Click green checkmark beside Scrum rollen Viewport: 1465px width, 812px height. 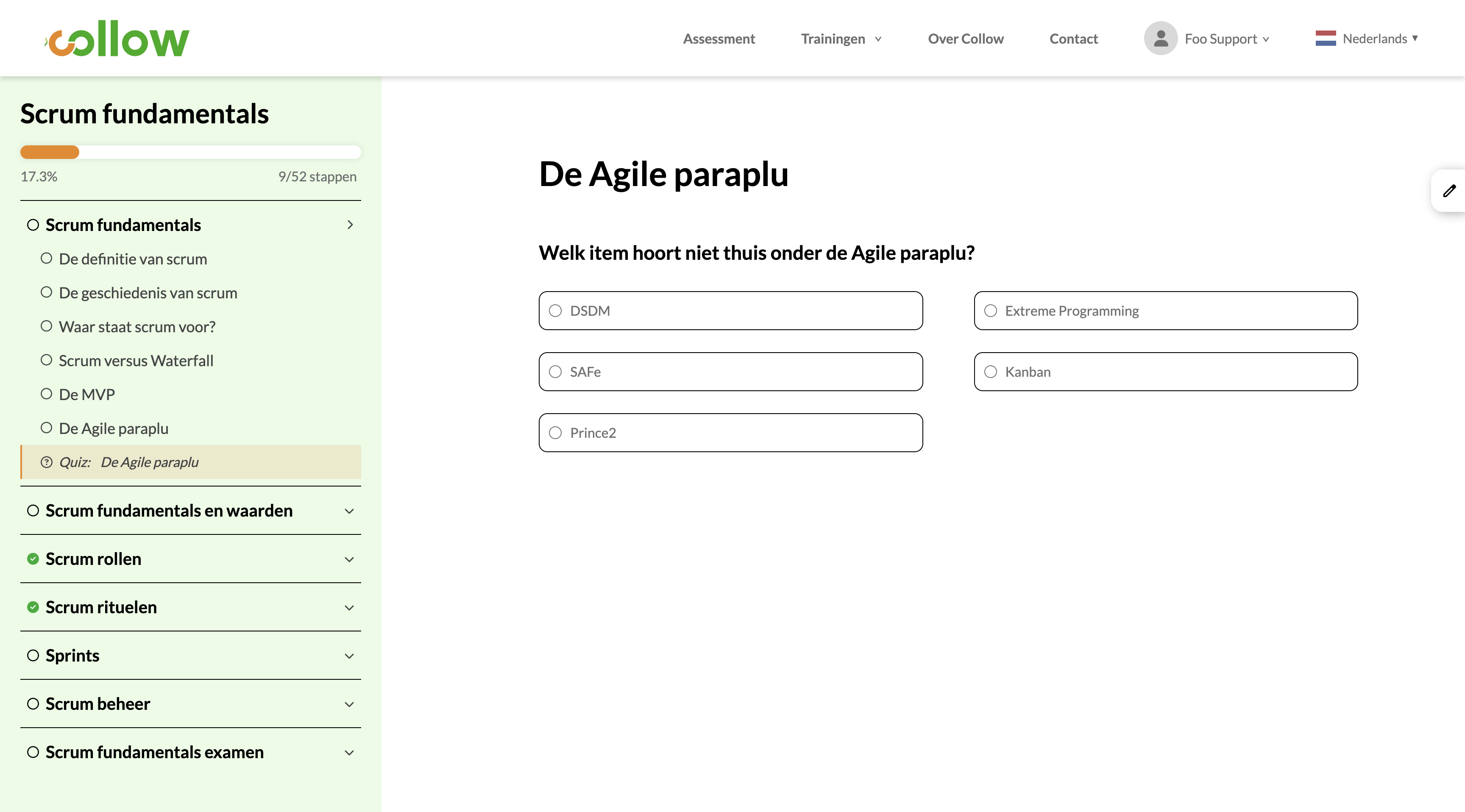[x=33, y=559]
